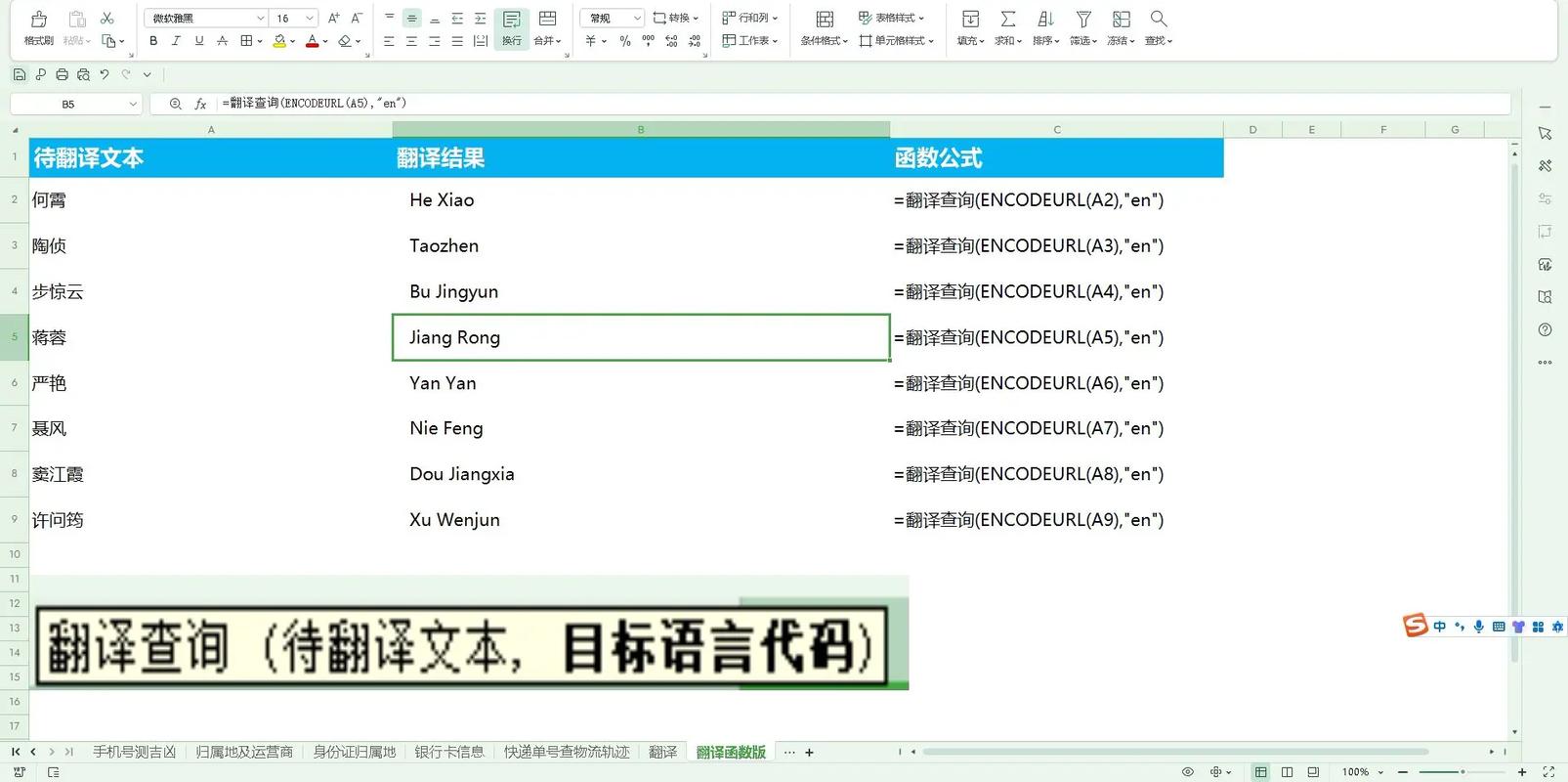Click the percent style icon

tap(625, 41)
